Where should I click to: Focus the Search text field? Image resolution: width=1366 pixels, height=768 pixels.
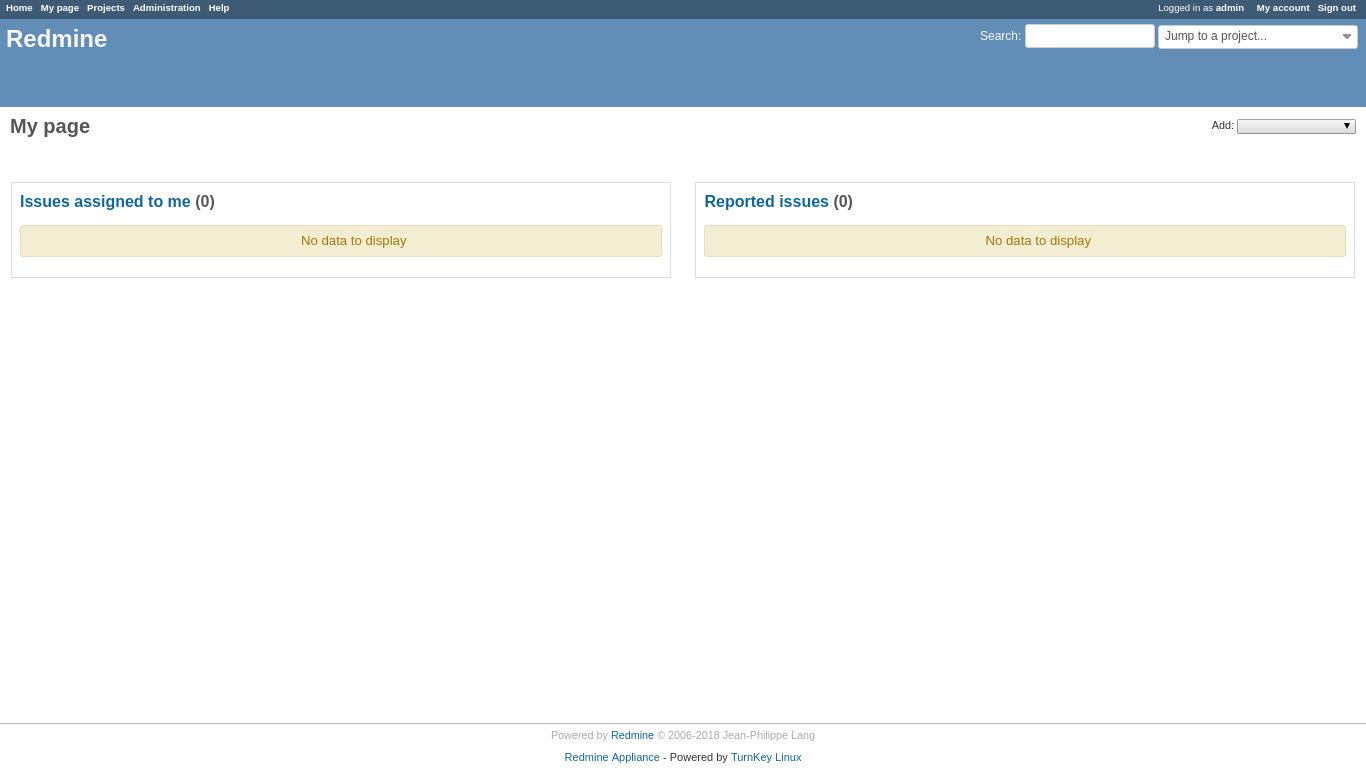pos(1089,36)
